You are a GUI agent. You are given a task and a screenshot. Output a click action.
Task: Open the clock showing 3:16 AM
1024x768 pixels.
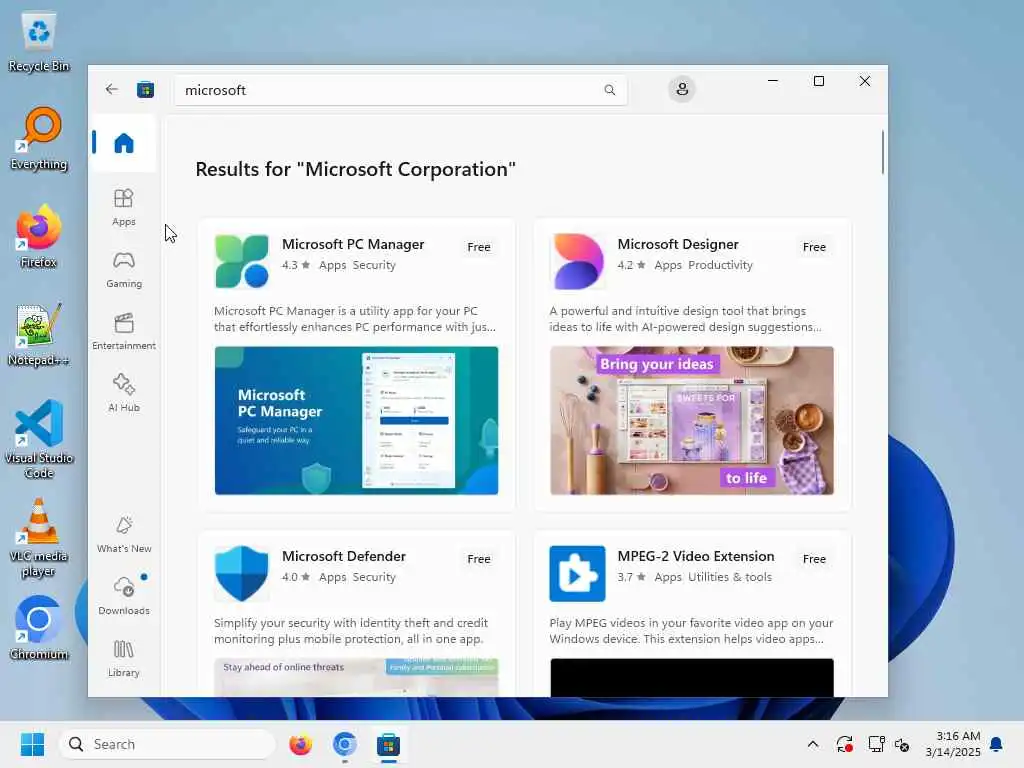pos(953,744)
